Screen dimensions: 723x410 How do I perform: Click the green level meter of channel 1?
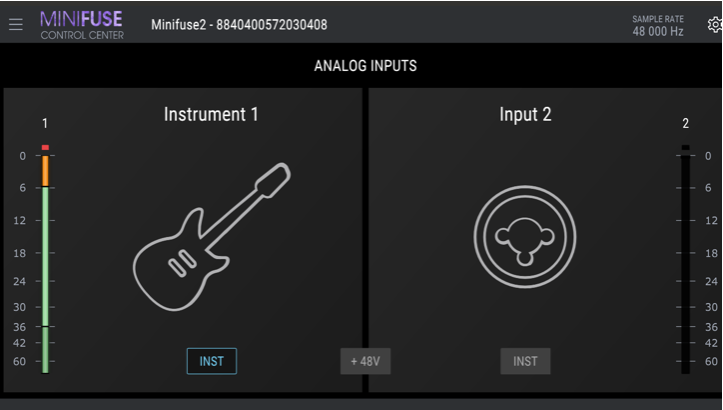pyautogui.click(x=45, y=280)
